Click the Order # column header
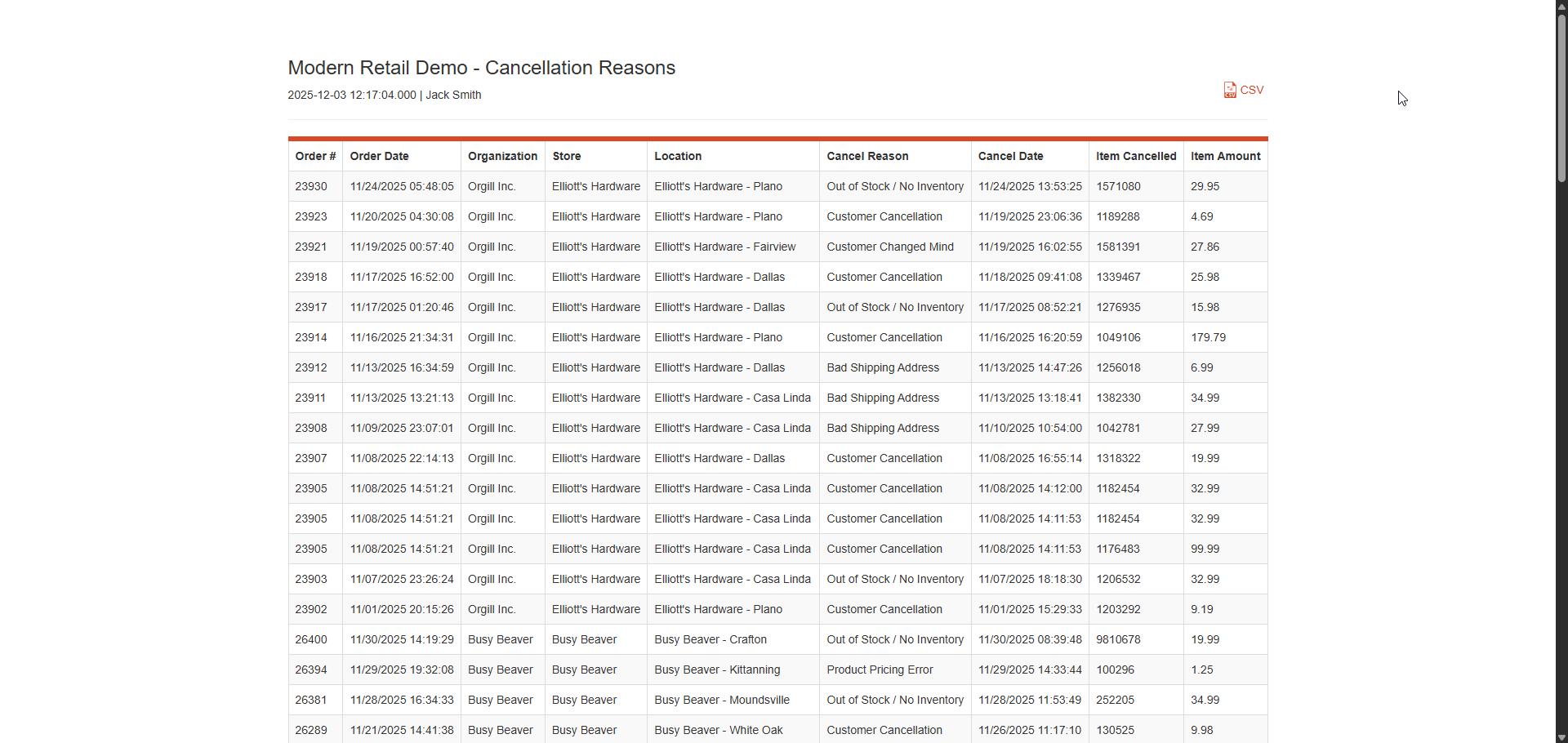Image resolution: width=1568 pixels, height=743 pixels. [315, 156]
